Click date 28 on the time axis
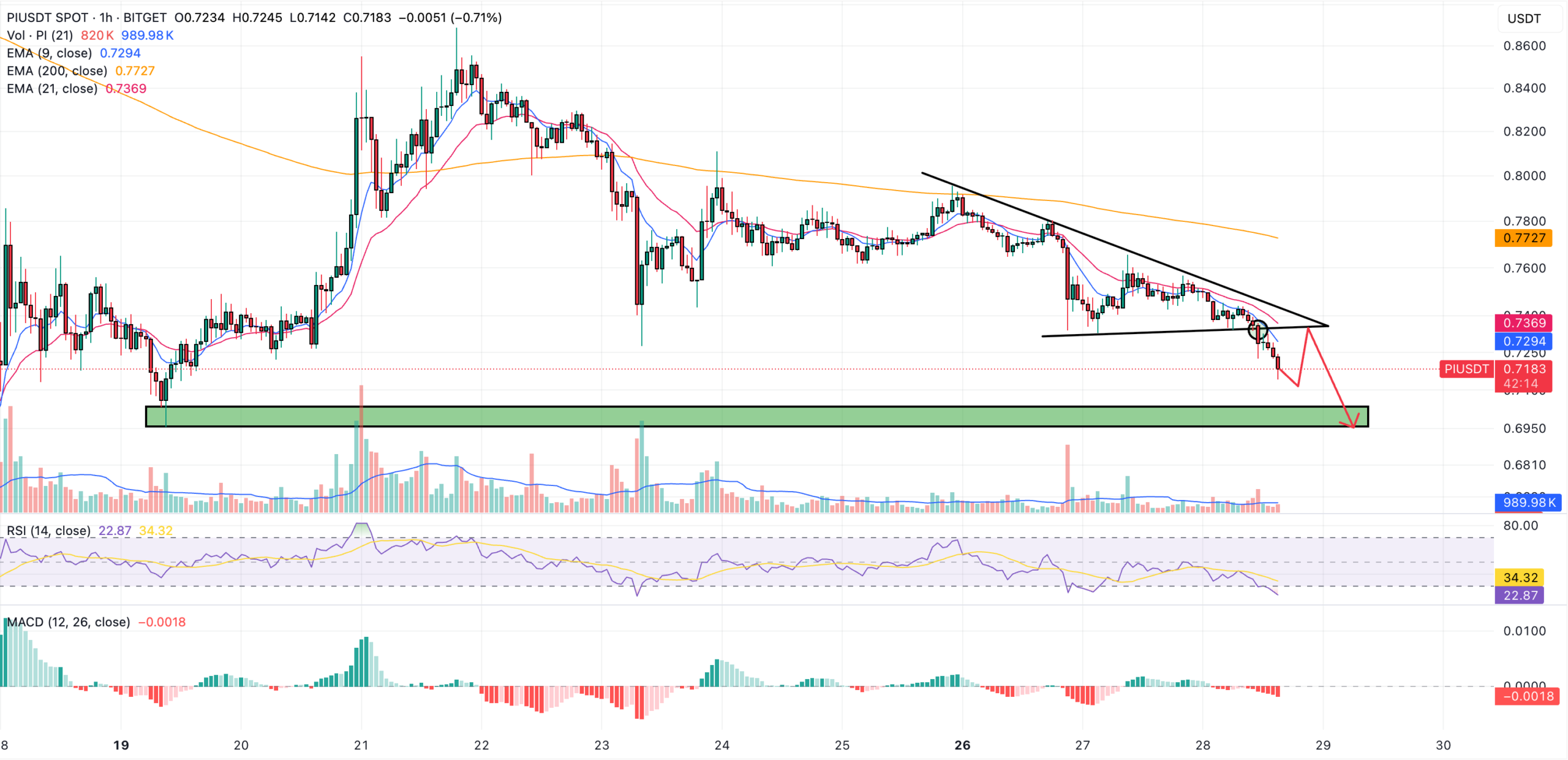This screenshot has height=760, width=1568. [x=1203, y=745]
